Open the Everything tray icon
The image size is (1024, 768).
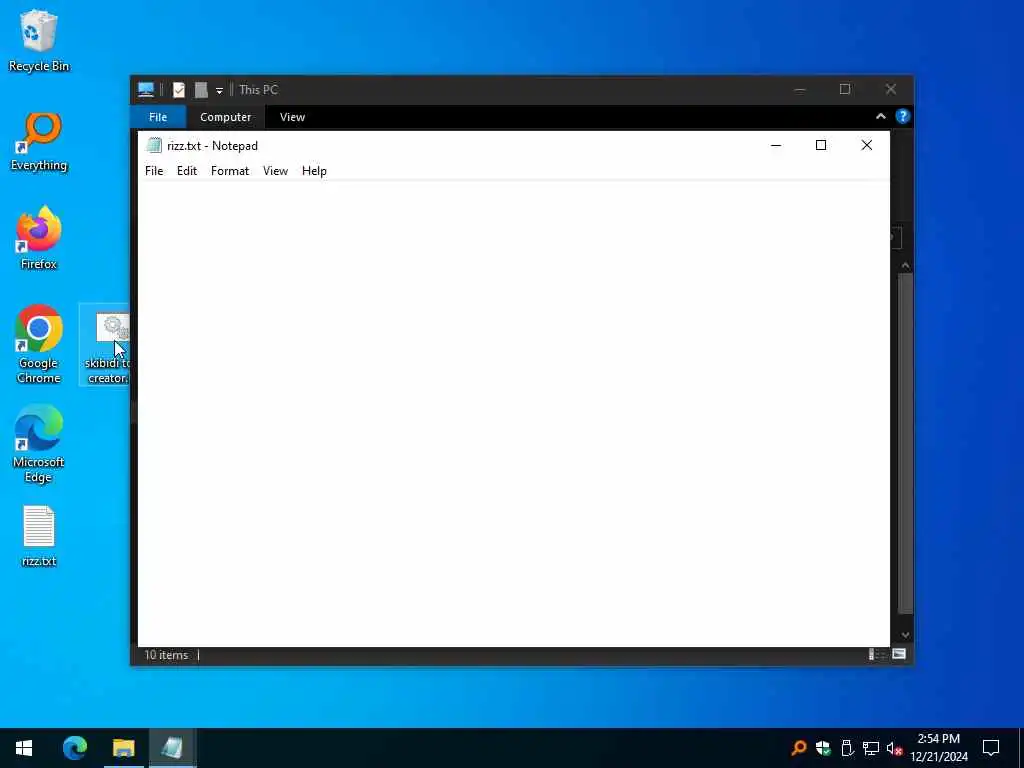pos(799,748)
